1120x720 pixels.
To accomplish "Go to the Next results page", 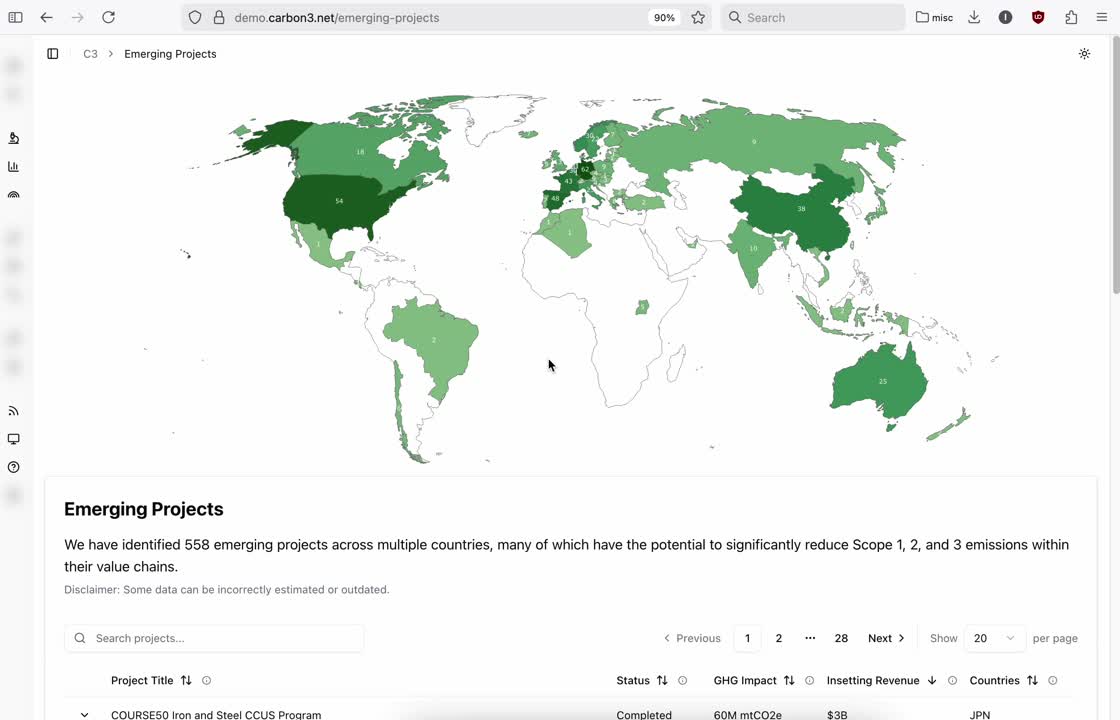I will pyautogui.click(x=886, y=638).
